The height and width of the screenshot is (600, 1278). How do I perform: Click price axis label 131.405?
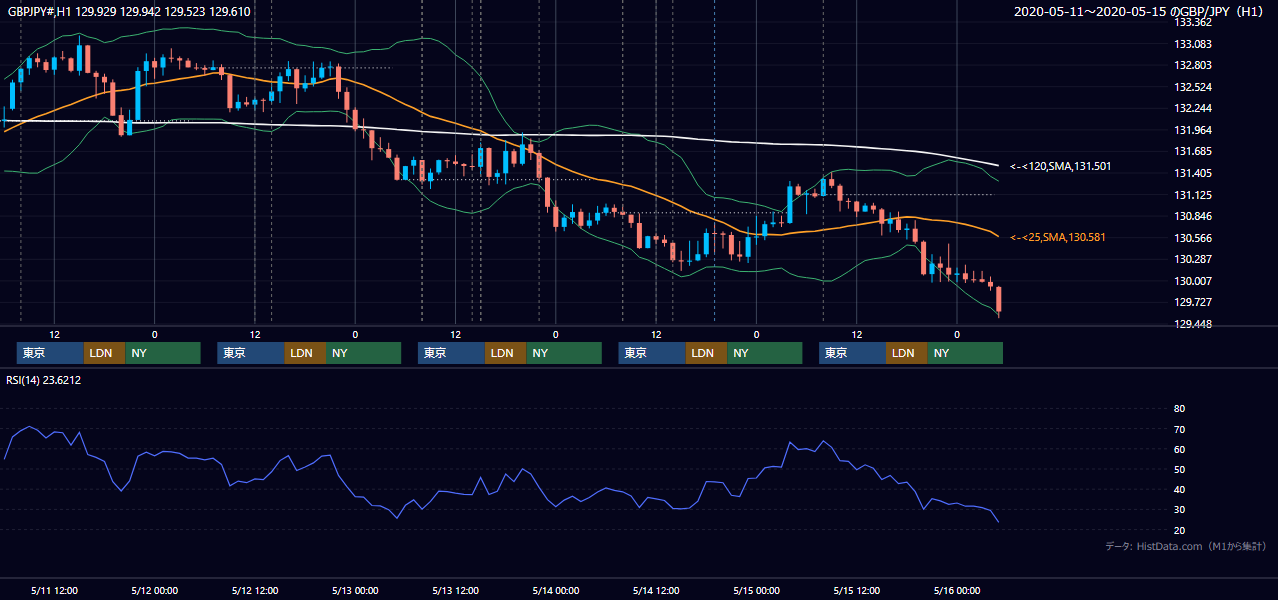click(x=1192, y=173)
